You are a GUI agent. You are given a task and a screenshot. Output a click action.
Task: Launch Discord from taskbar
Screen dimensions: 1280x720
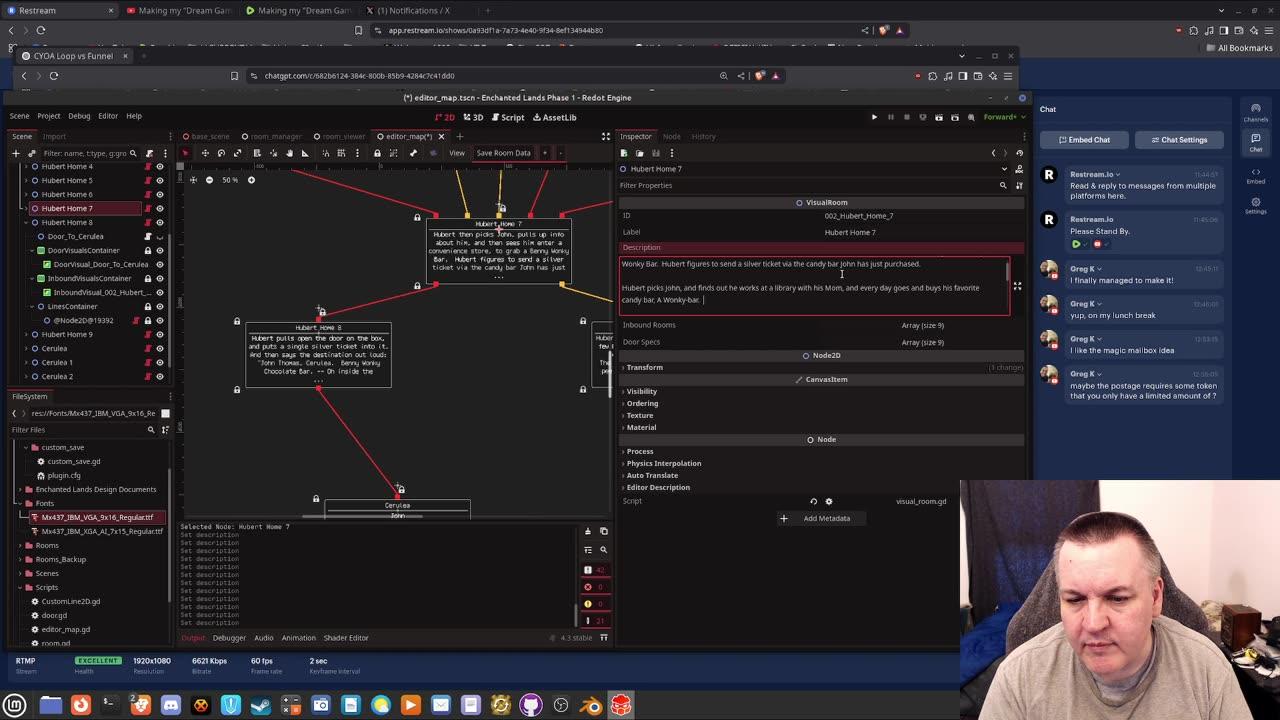point(171,705)
